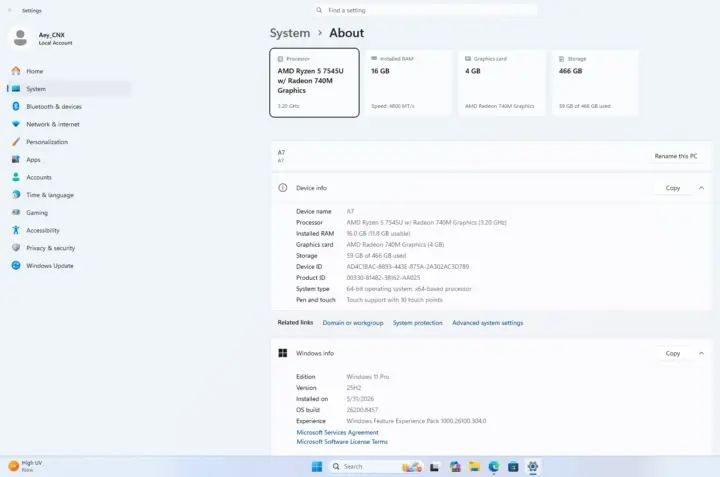Click the 16.0 GB installed RAM value
Screen dimensions: 720x477
click(x=378, y=234)
